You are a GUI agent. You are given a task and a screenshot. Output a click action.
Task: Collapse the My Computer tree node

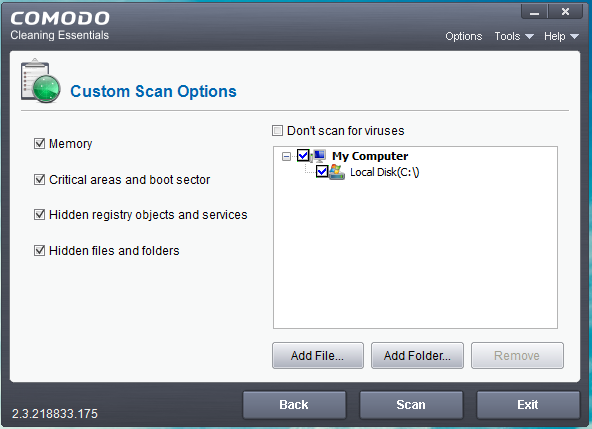[x=287, y=156]
